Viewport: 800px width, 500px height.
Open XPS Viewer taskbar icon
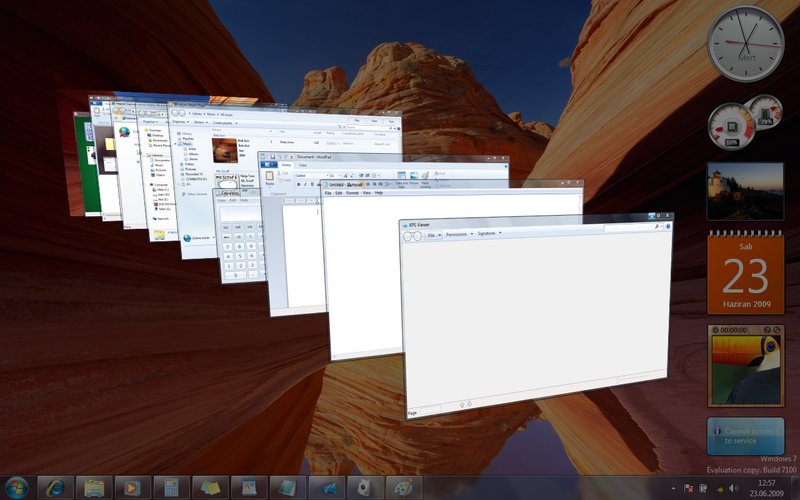tap(327, 488)
